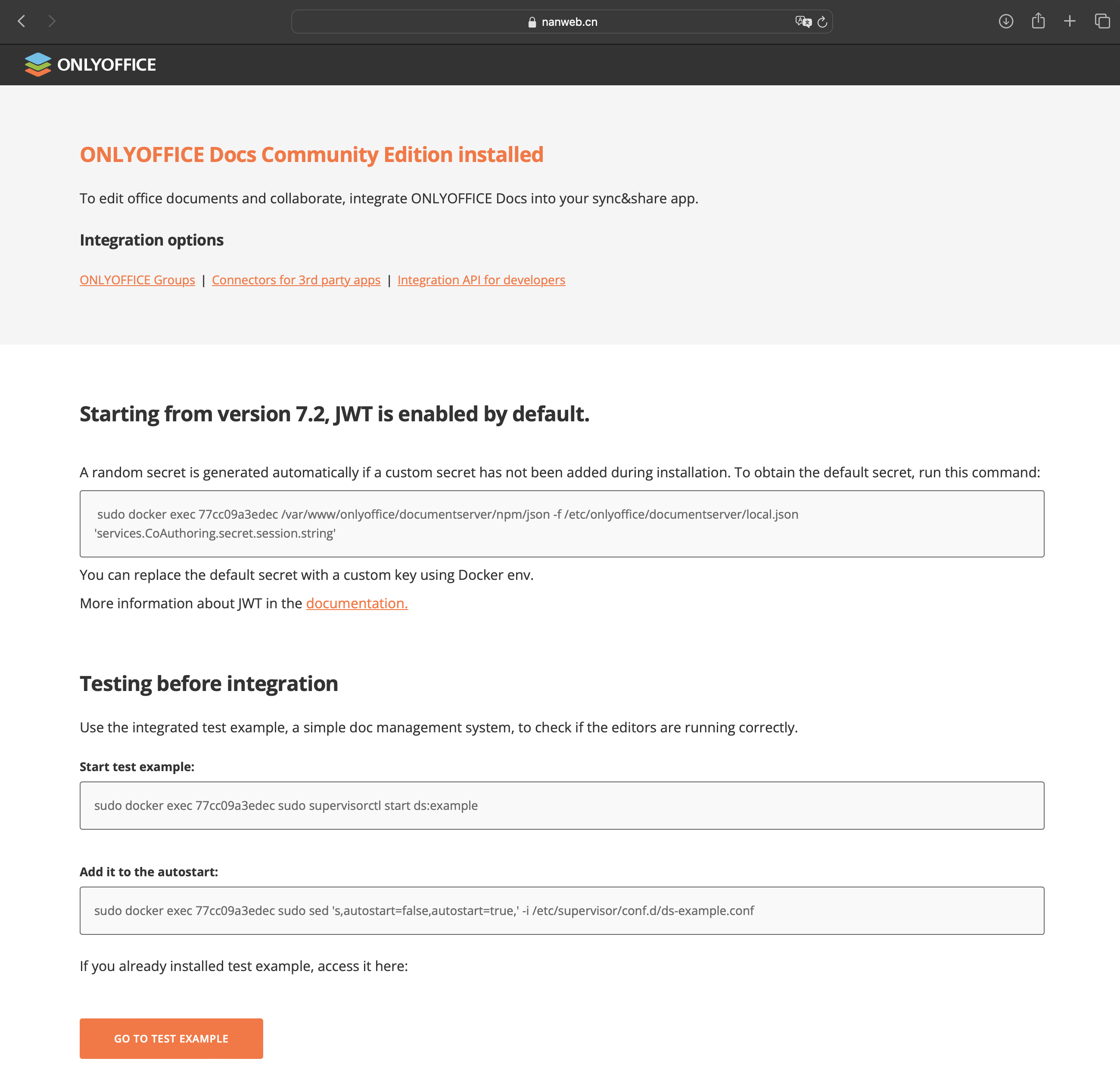Open the ONLYOFFICE Groups link
Viewport: 1120px width, 1077px height.
coord(137,280)
